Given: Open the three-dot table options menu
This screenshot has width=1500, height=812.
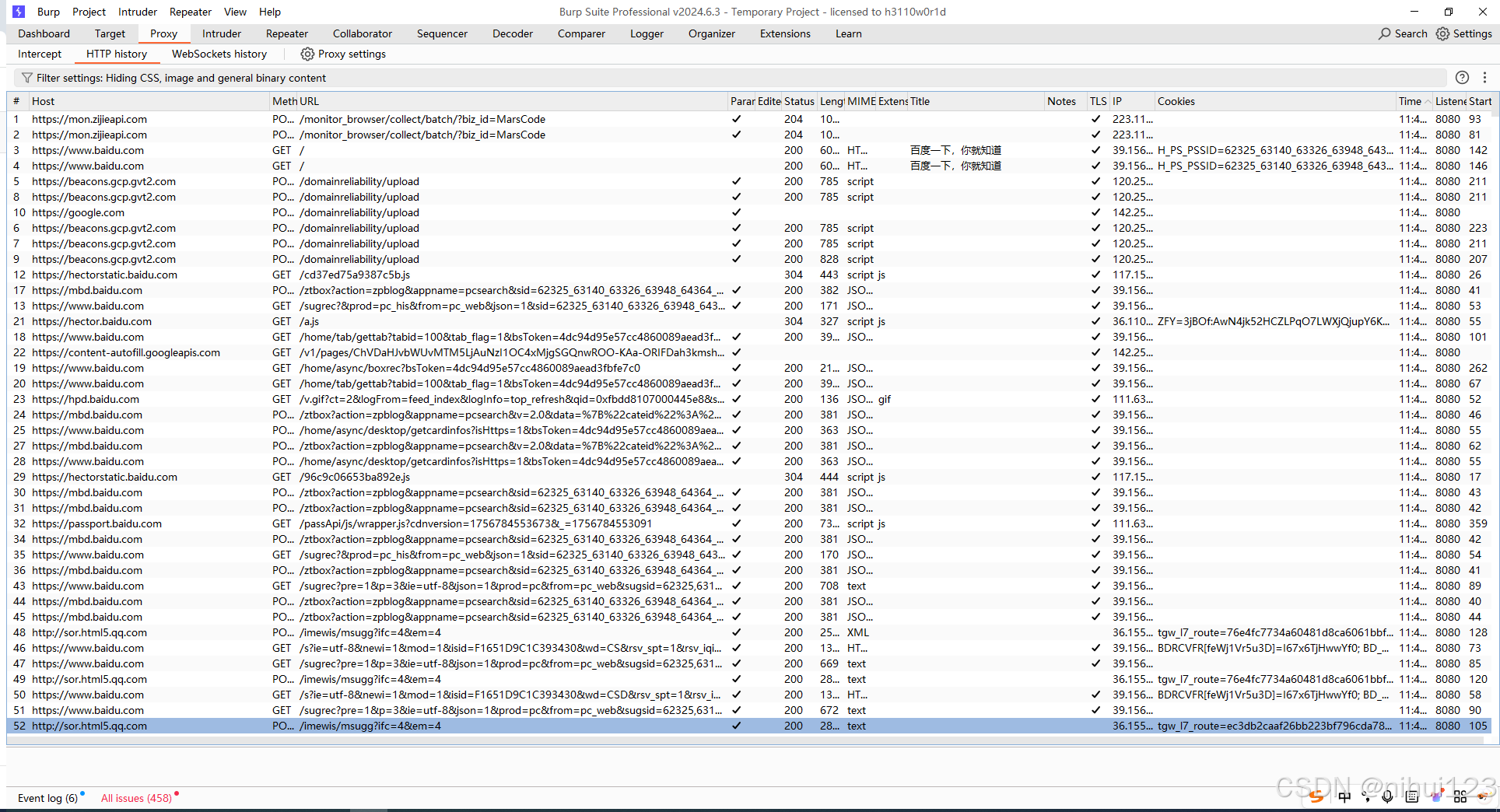Looking at the screenshot, I should coord(1484,77).
